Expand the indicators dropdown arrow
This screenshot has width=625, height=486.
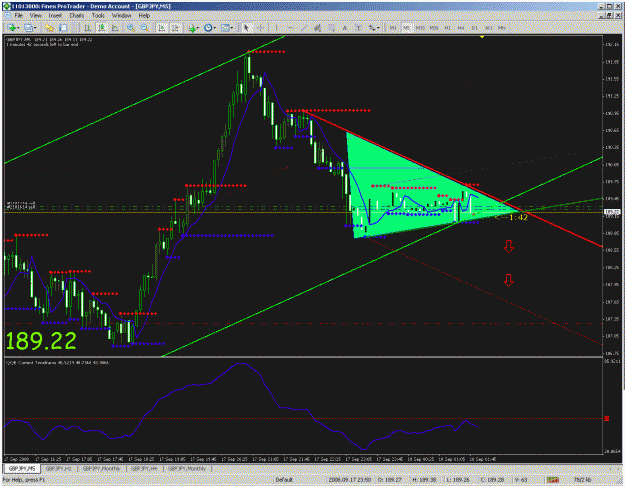point(198,28)
